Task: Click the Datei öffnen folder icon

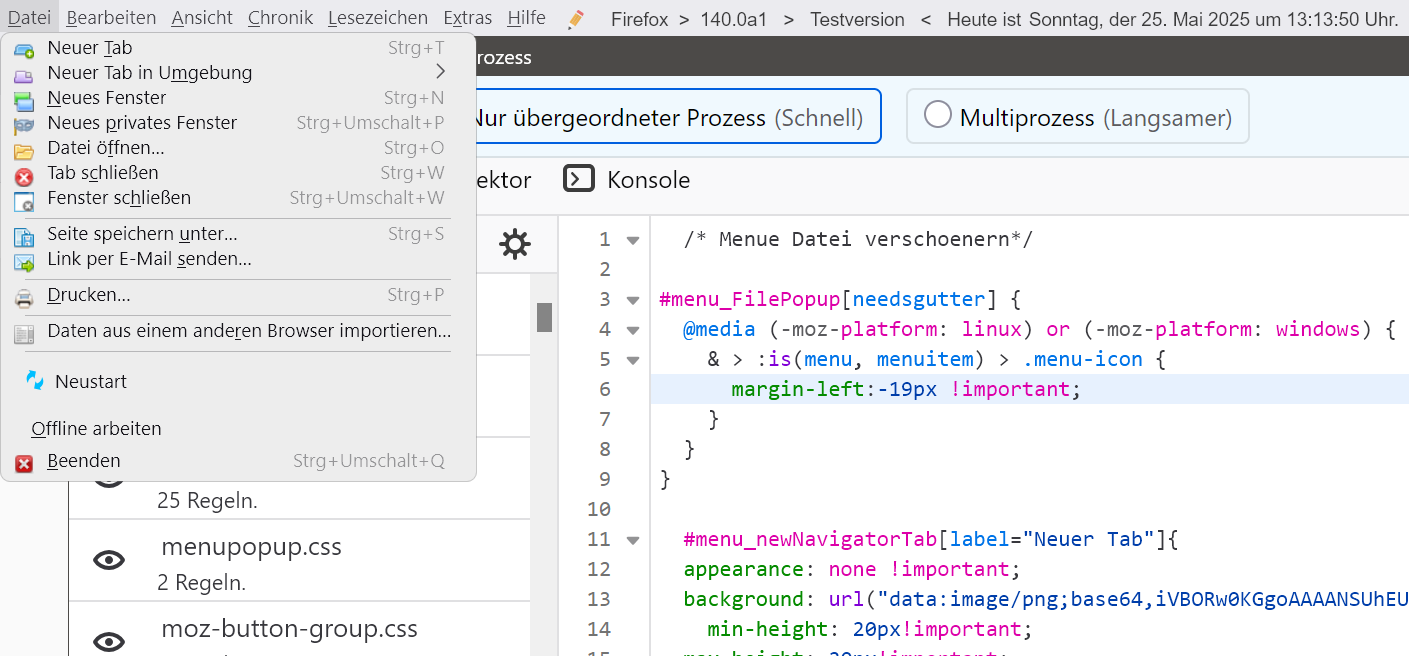Action: click(24, 150)
